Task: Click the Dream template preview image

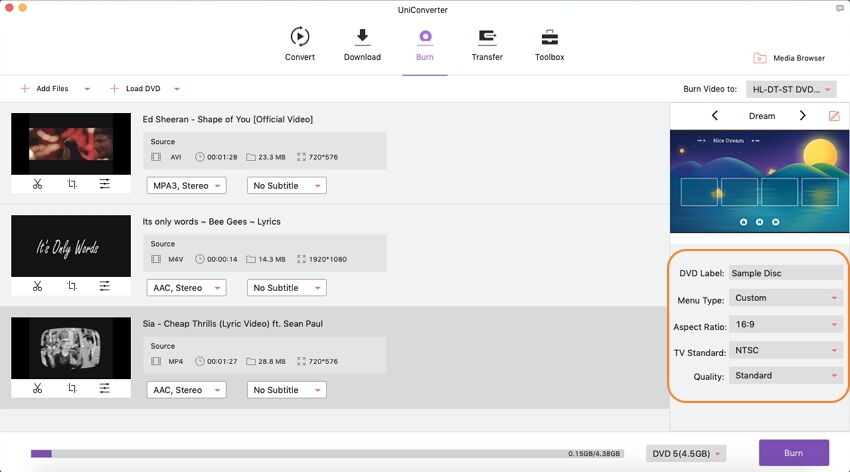Action: coord(759,182)
